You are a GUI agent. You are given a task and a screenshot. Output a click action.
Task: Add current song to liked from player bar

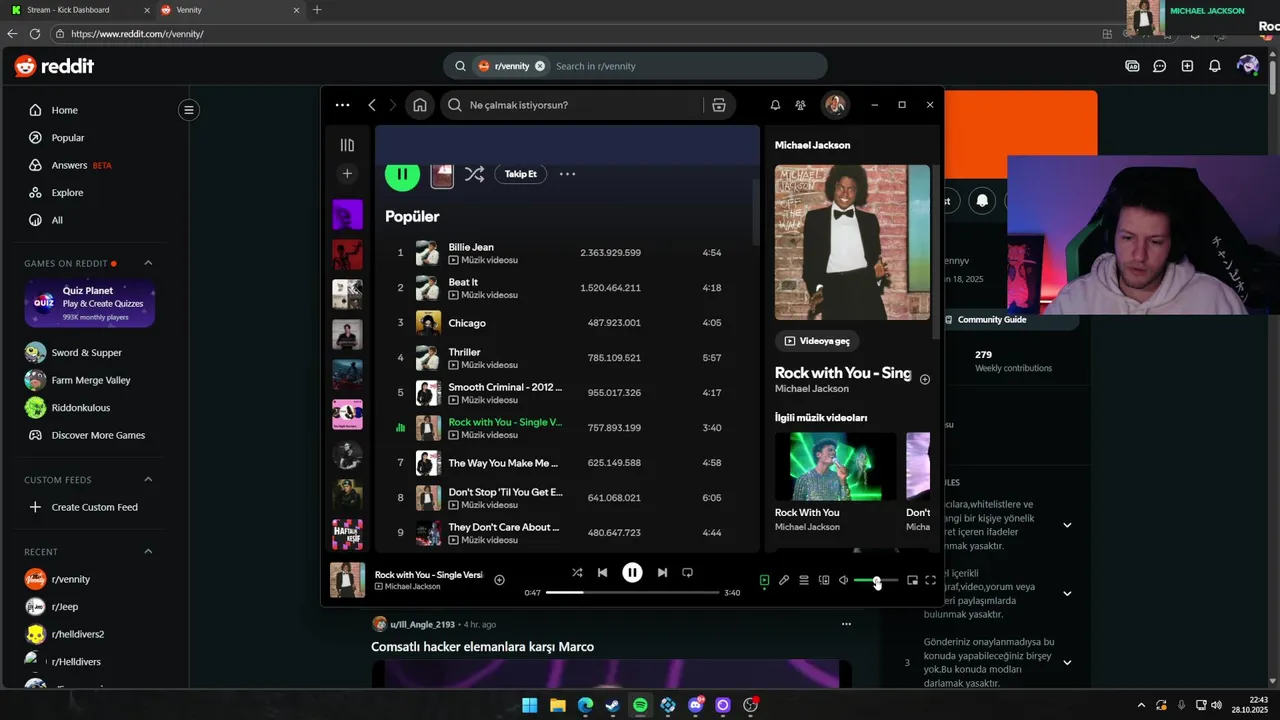tap(499, 580)
